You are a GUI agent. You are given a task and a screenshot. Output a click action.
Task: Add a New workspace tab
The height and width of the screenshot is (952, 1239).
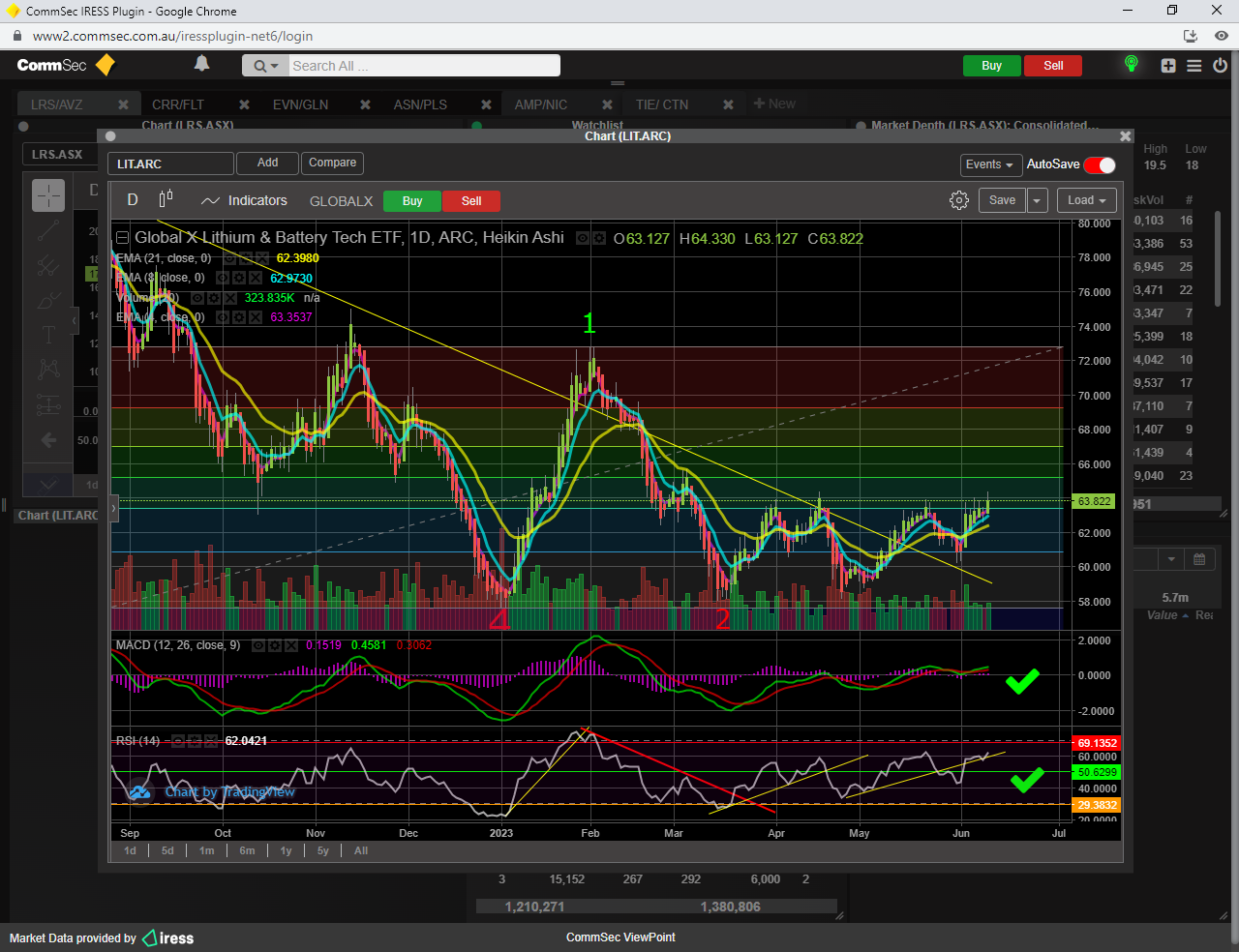point(774,104)
